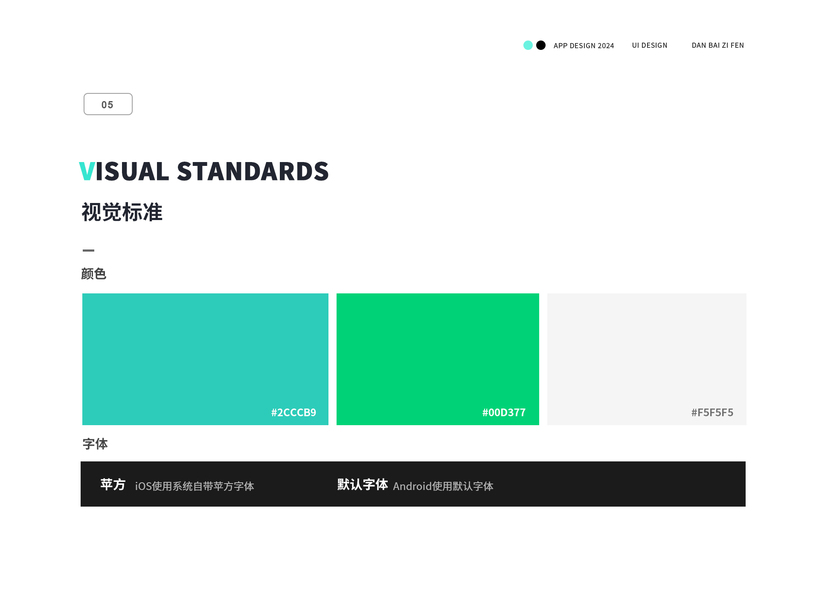
Task: Select the UI DESIGN header label
Action: click(649, 45)
